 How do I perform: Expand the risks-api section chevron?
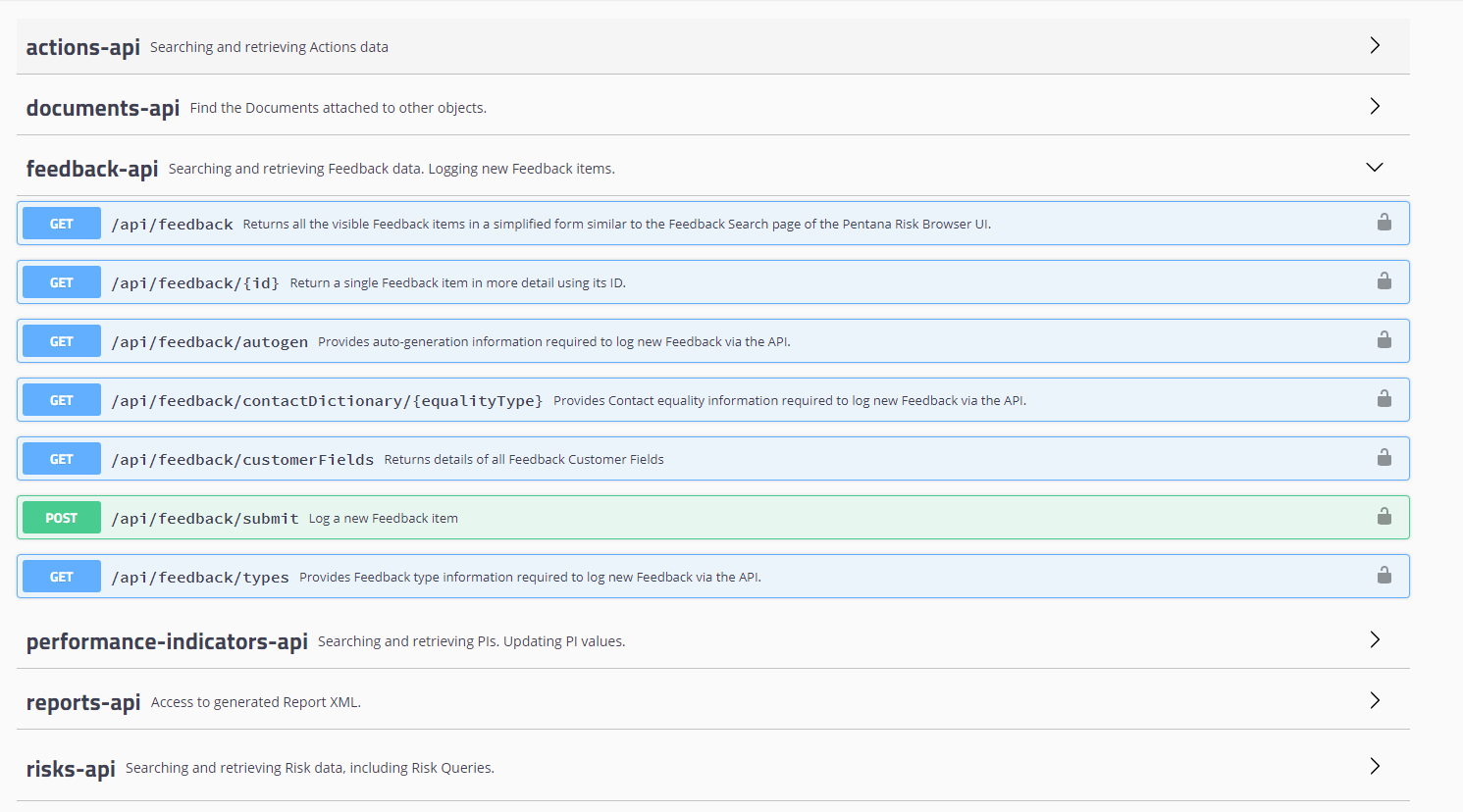[1374, 766]
